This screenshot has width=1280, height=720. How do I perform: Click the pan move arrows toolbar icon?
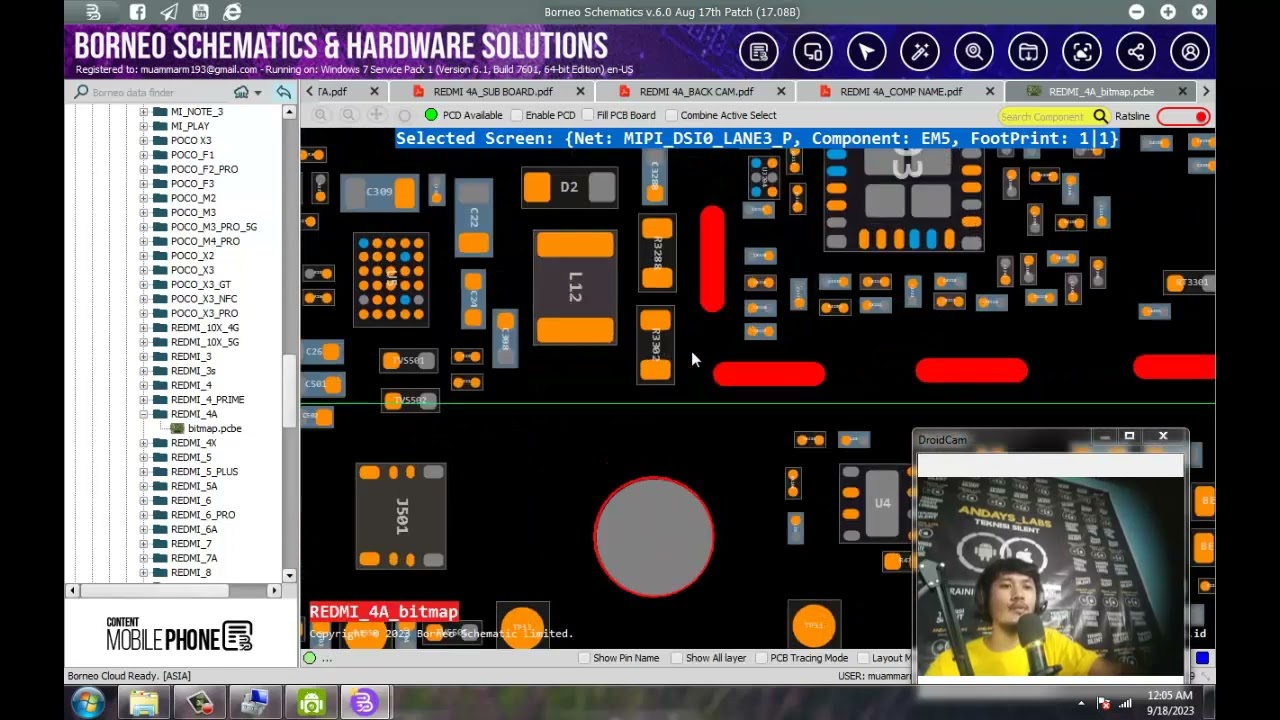pos(376,115)
